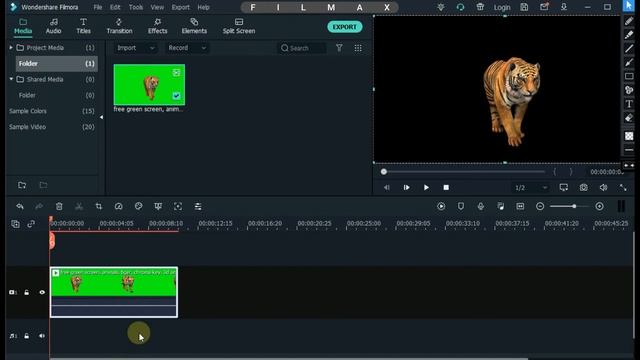Open the Record dropdown
This screenshot has height=360, width=640.
pyautogui.click(x=187, y=48)
